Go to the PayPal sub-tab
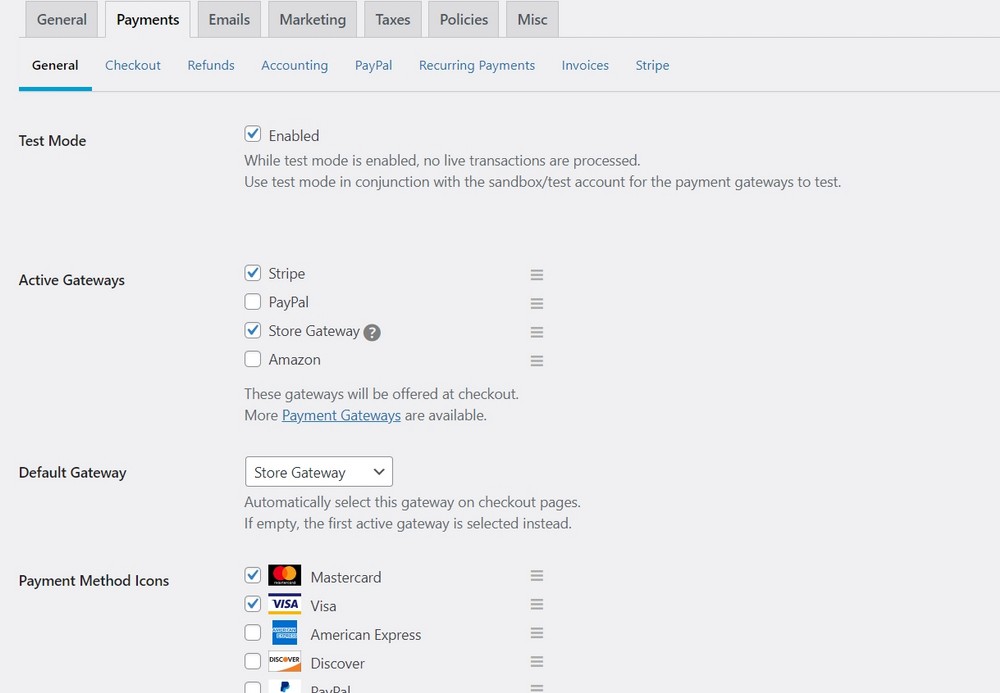1000x693 pixels. pos(373,65)
